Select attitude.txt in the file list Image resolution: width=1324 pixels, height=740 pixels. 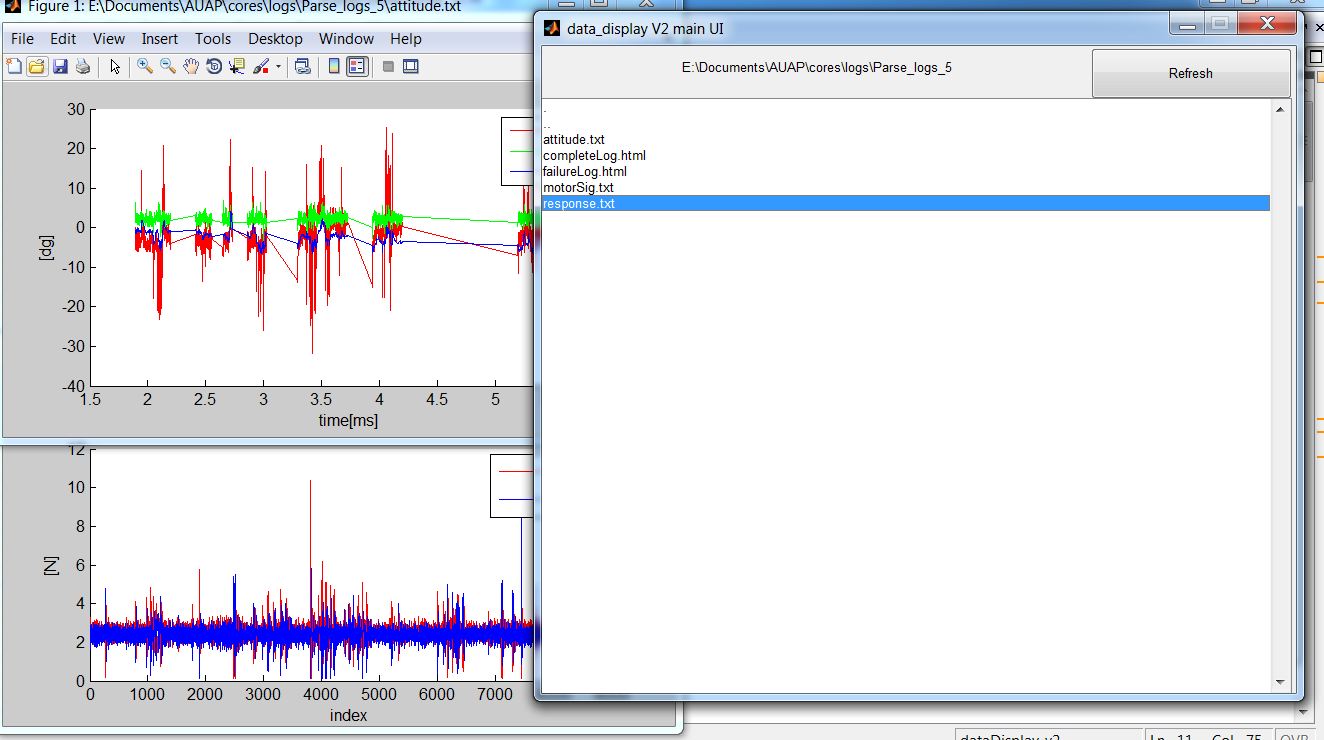tap(574, 140)
